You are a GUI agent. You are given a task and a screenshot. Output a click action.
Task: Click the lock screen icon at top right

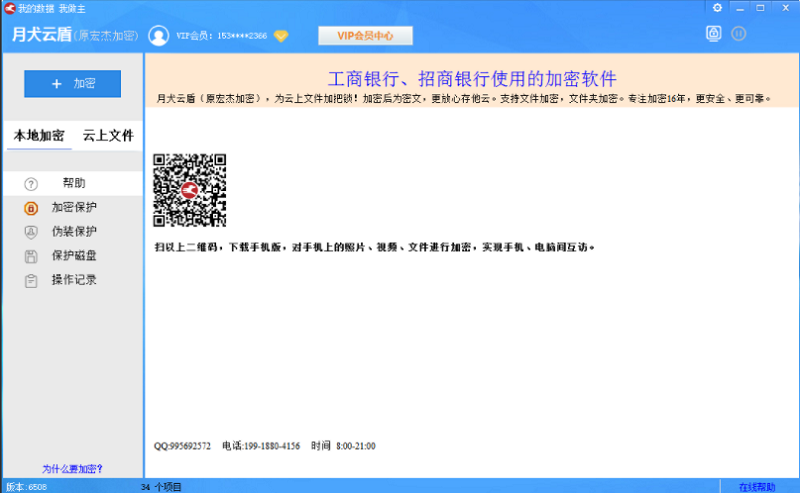click(713, 34)
